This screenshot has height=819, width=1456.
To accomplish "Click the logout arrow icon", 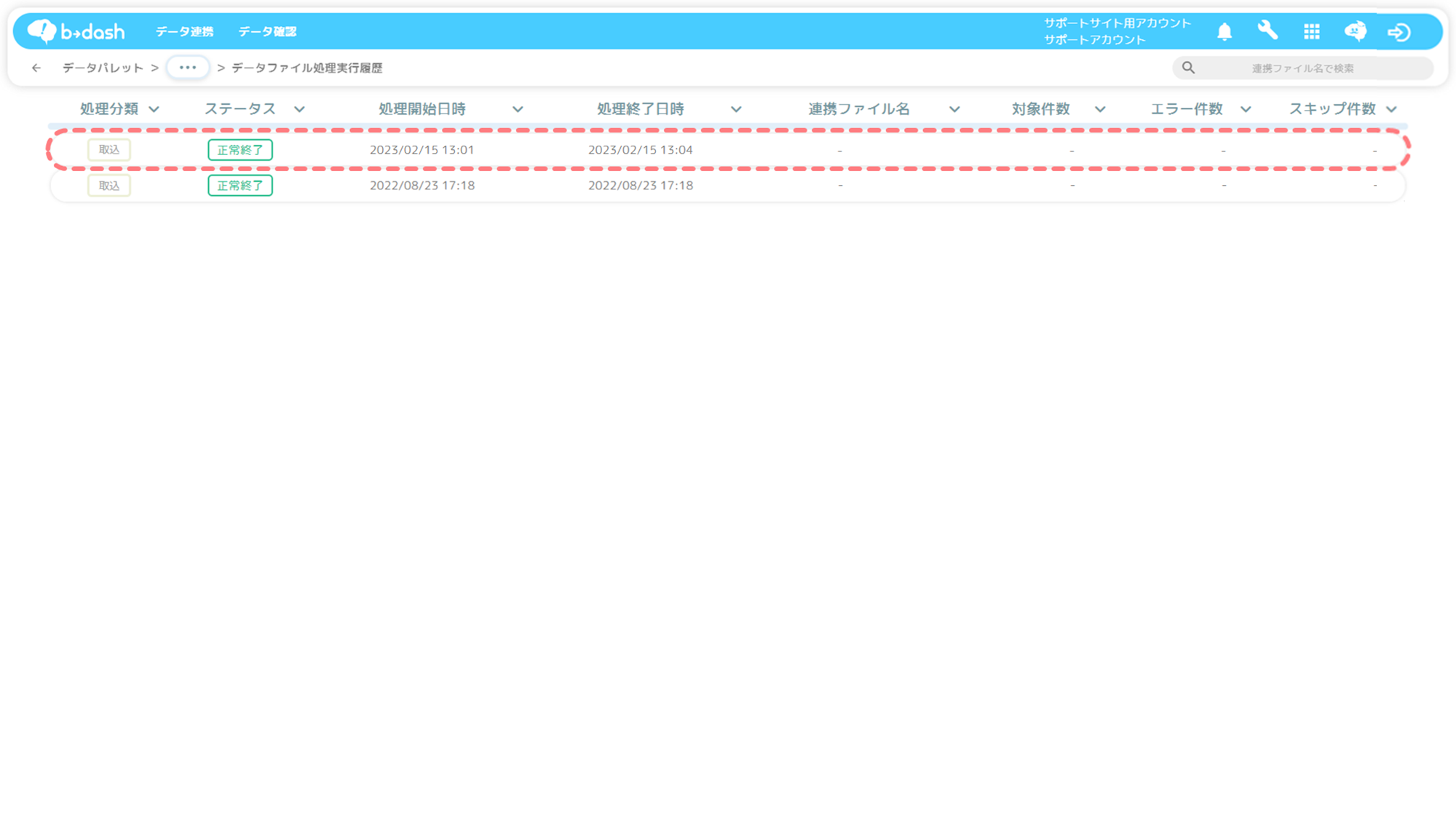I will (x=1398, y=32).
